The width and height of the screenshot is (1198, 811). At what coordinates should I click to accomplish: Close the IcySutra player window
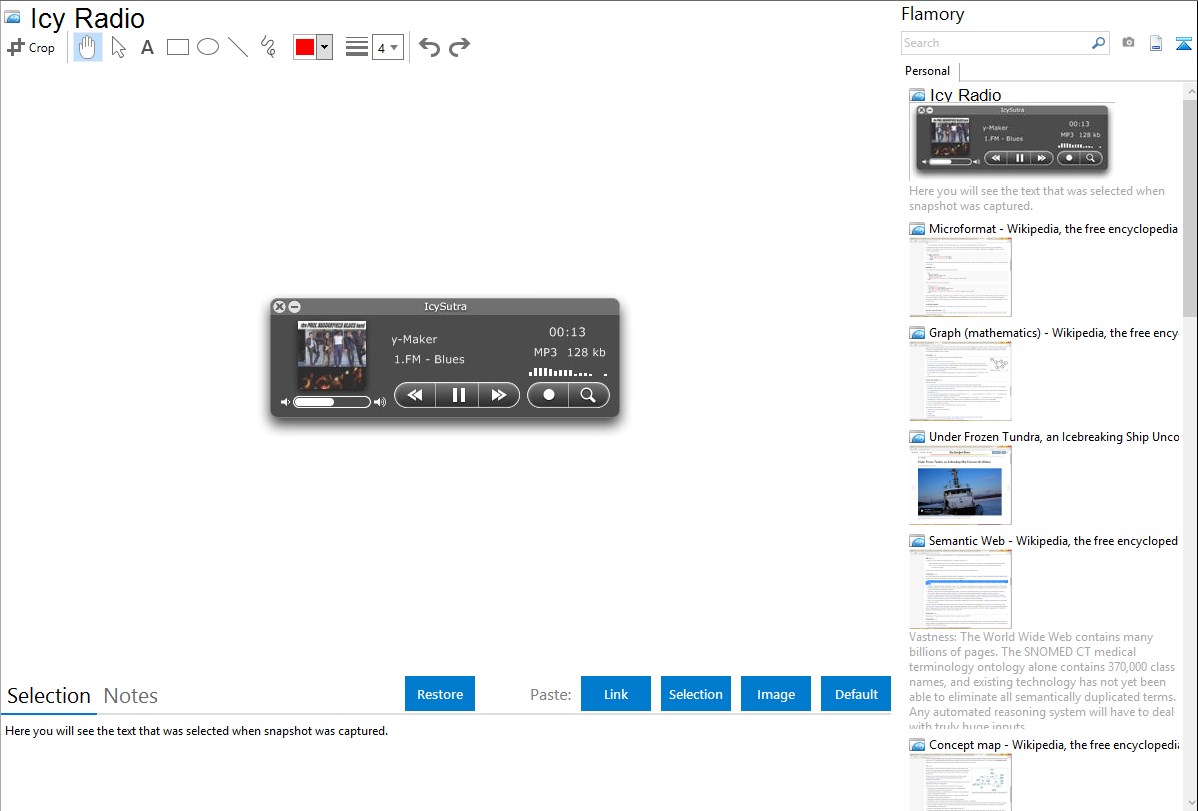(279, 307)
